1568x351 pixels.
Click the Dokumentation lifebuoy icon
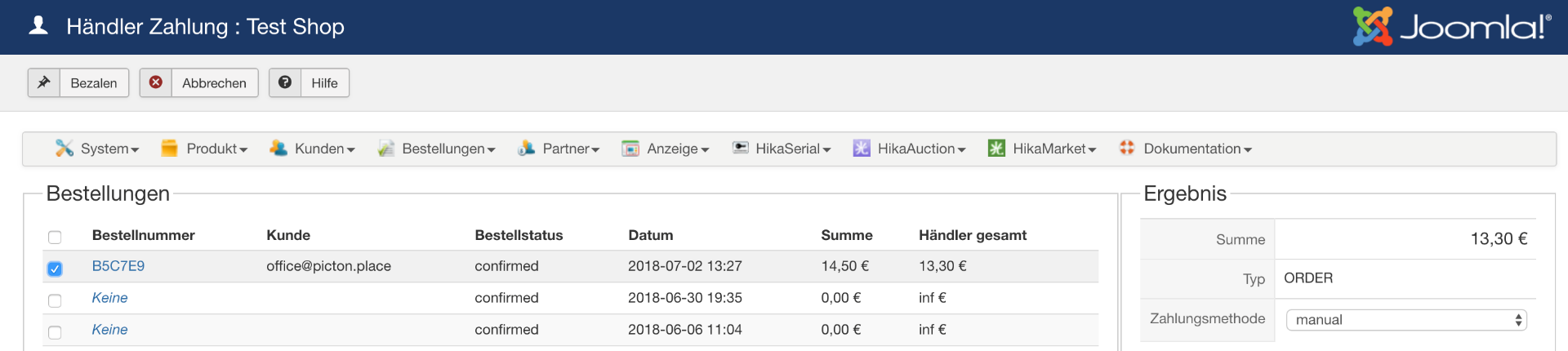pos(1127,148)
